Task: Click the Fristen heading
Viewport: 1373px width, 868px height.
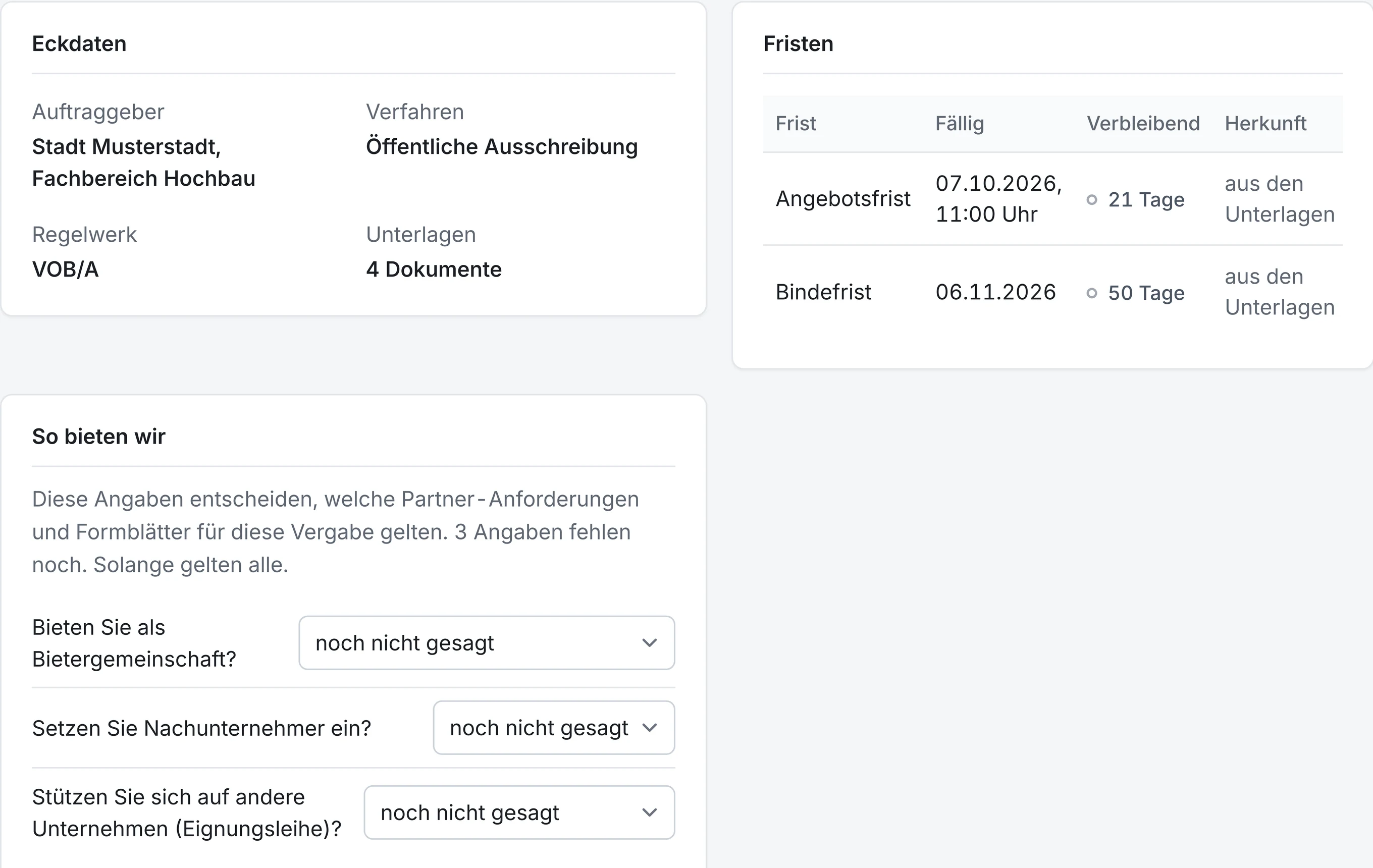Action: click(x=798, y=44)
